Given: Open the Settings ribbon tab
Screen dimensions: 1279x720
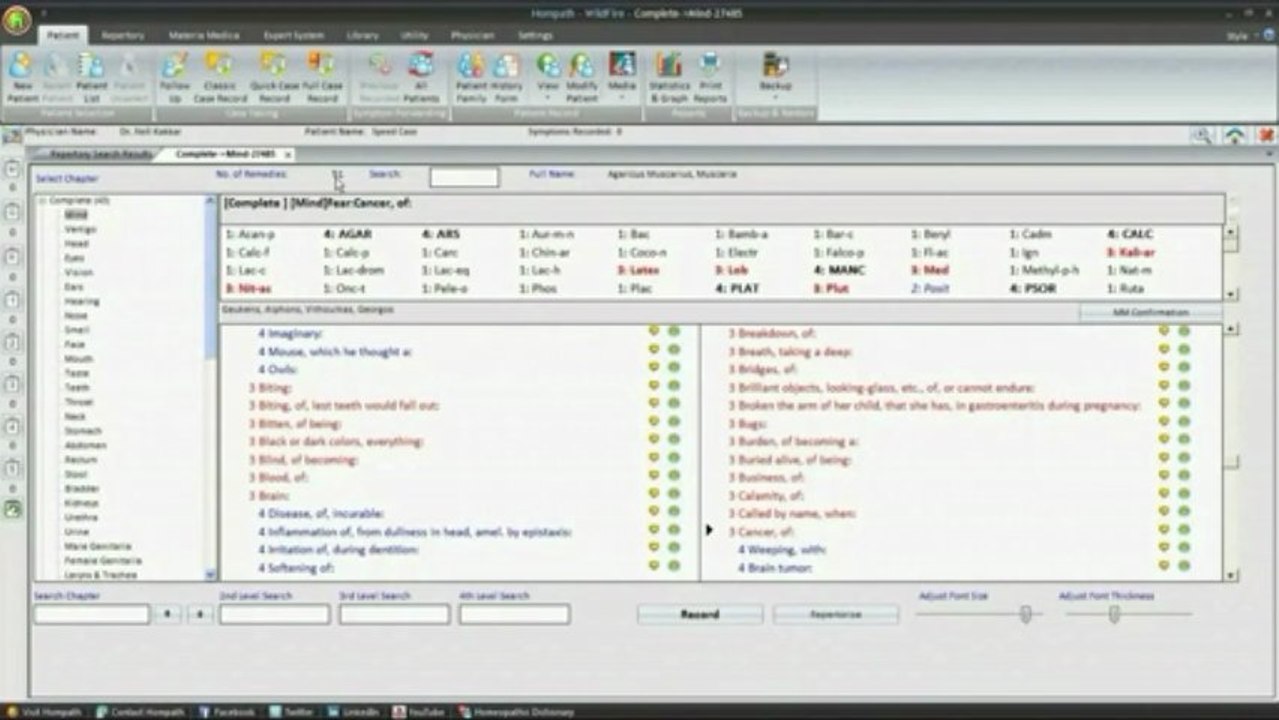Looking at the screenshot, I should 535,35.
